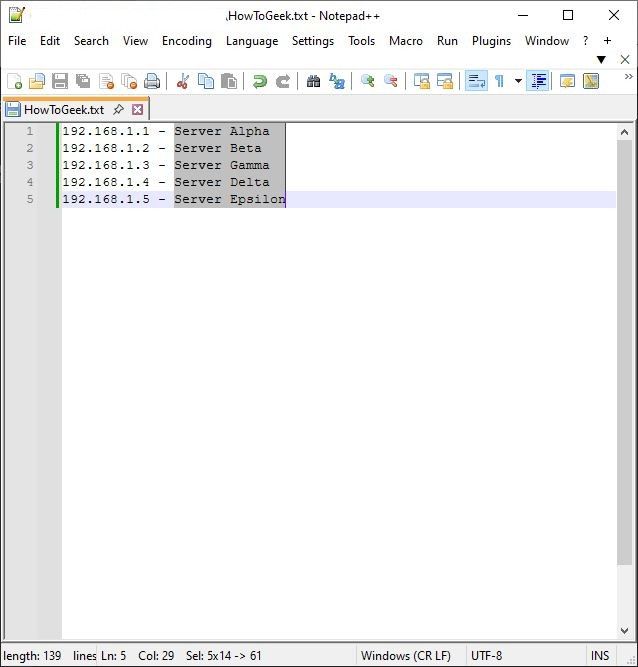Screen dimensions: 638x667
Task: Paste the clipboard using the Paste icon
Action: tap(229, 81)
